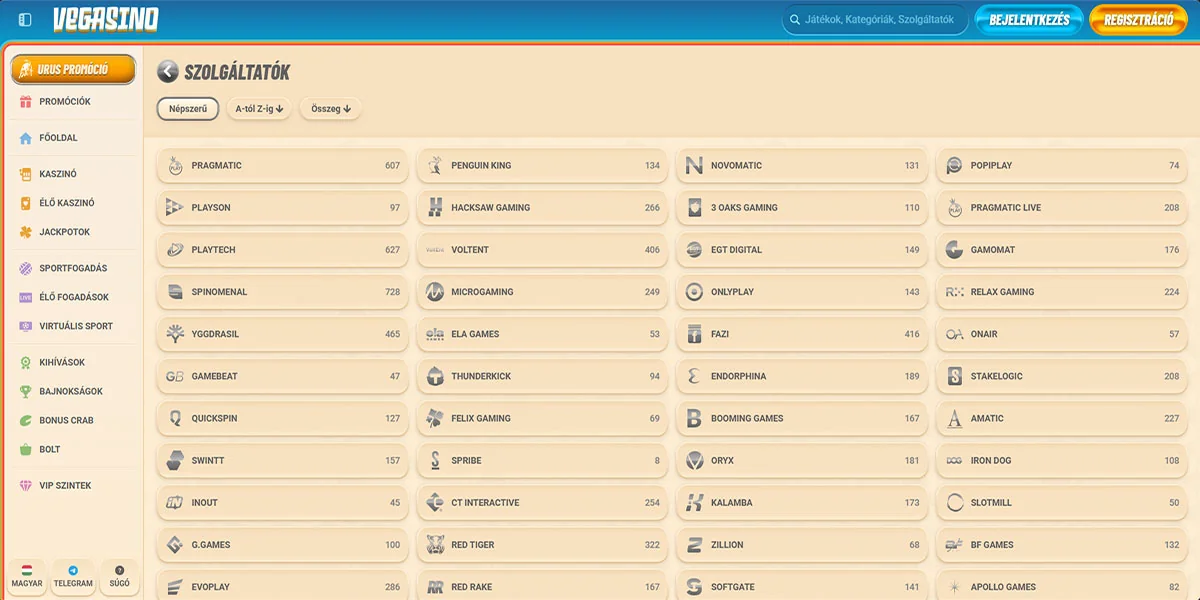Choose the Penguin King provider
The width and height of the screenshot is (1200, 600).
click(x=542, y=166)
